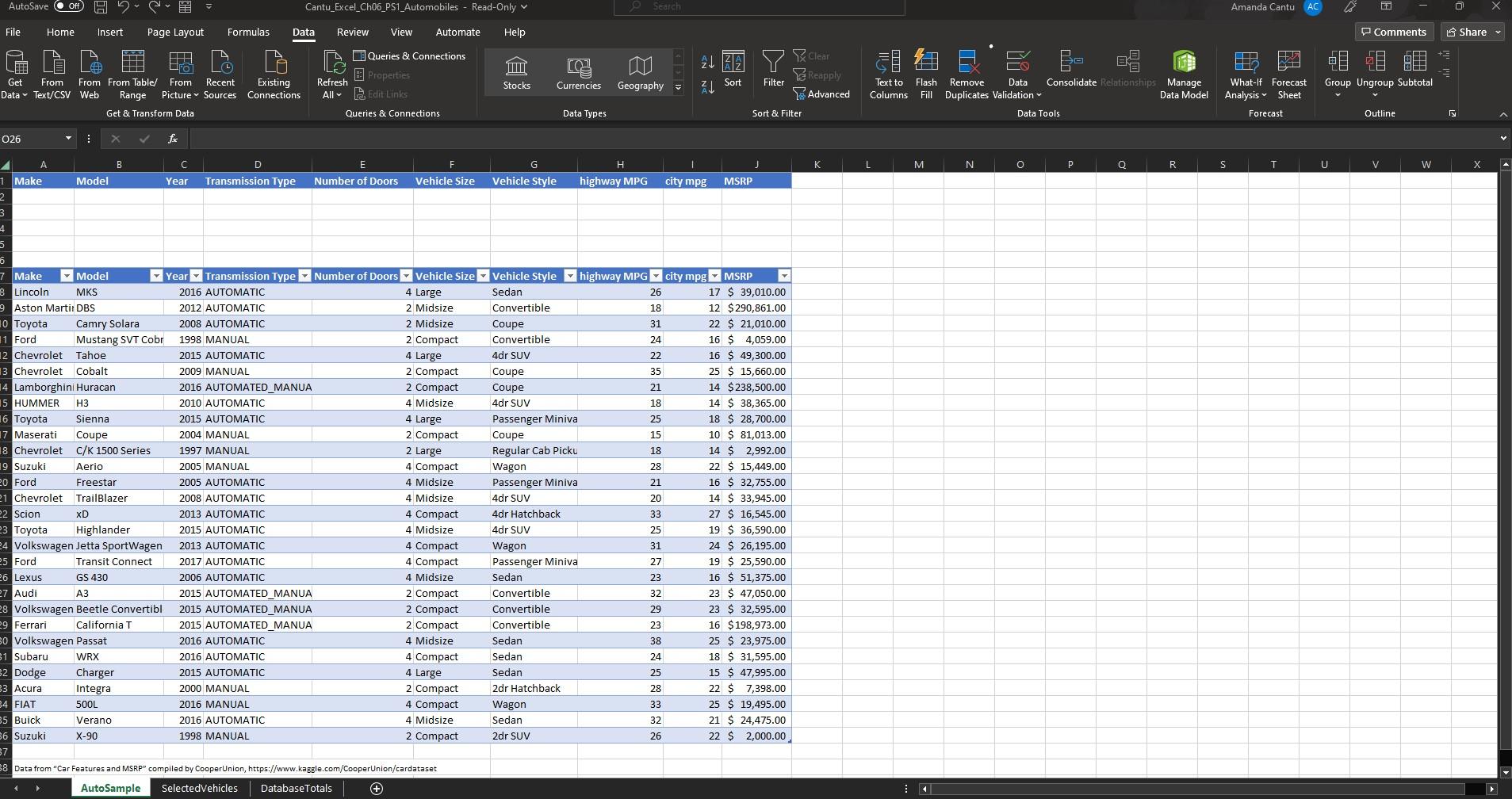Click Remove Duplicates icon
This screenshot has width=1512, height=799.
pos(967,75)
